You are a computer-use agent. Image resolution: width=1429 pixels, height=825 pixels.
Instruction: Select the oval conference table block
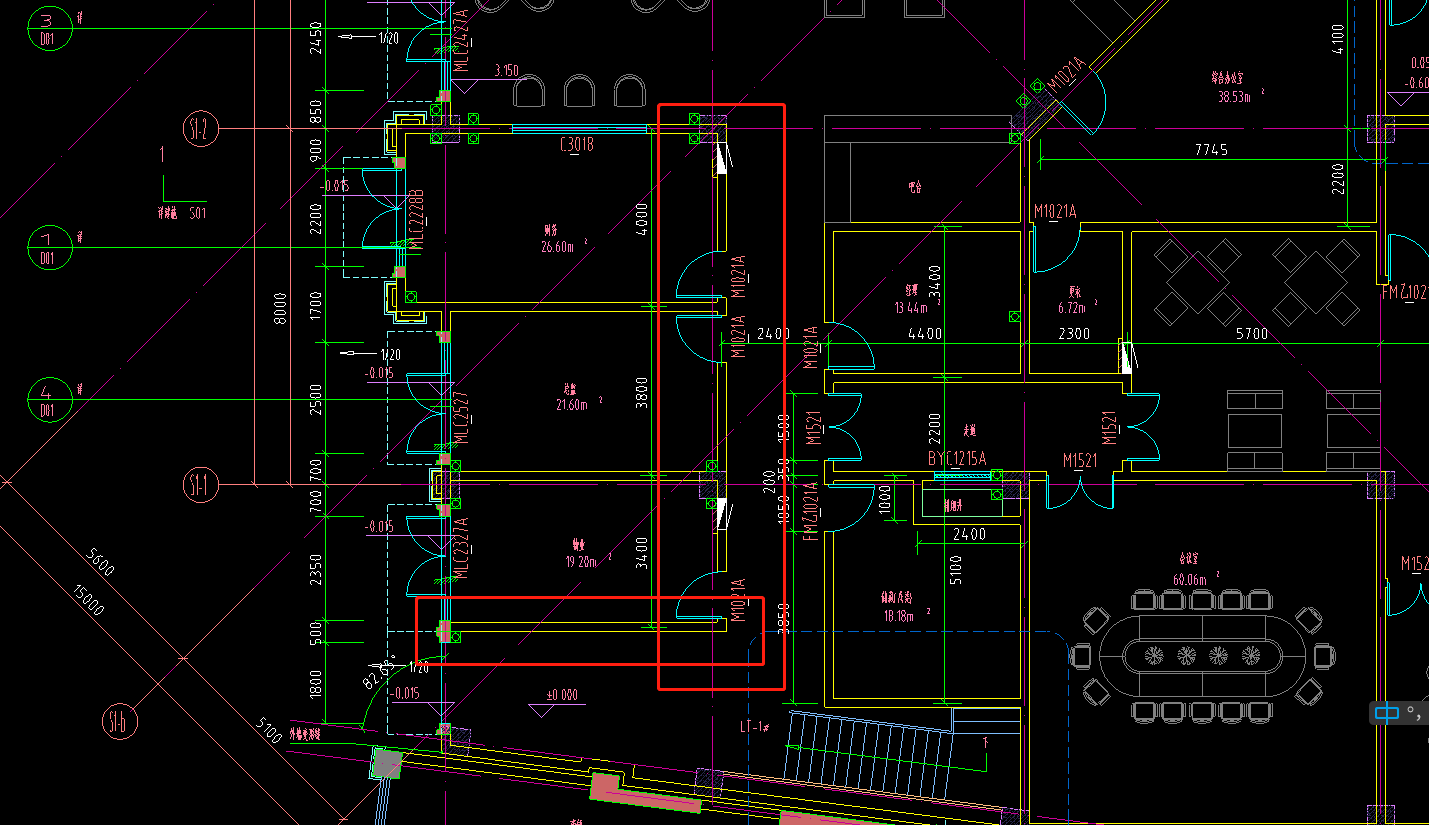[1202, 656]
